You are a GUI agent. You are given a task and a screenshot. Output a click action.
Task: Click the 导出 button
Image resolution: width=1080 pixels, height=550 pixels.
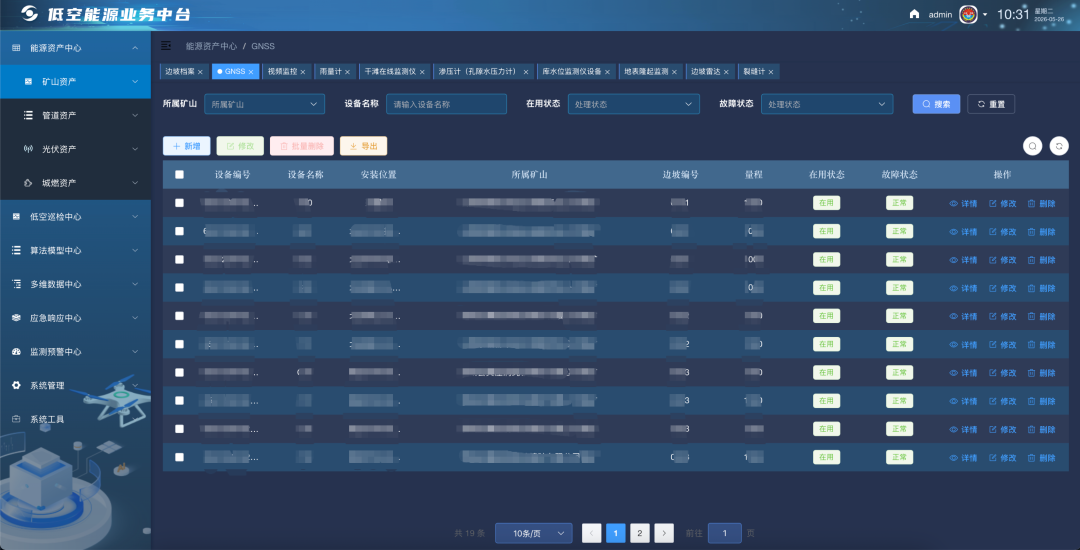[363, 146]
